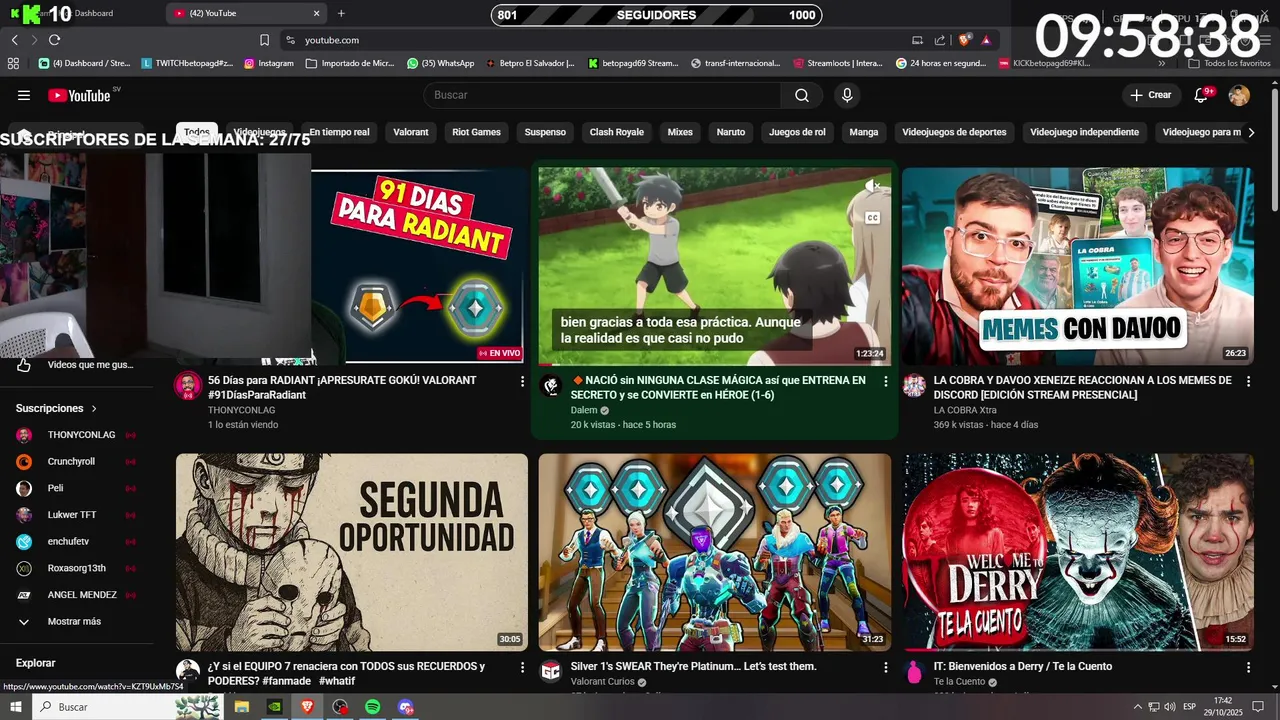Open Spotify from taskbar
The image size is (1280, 720).
[x=372, y=707]
